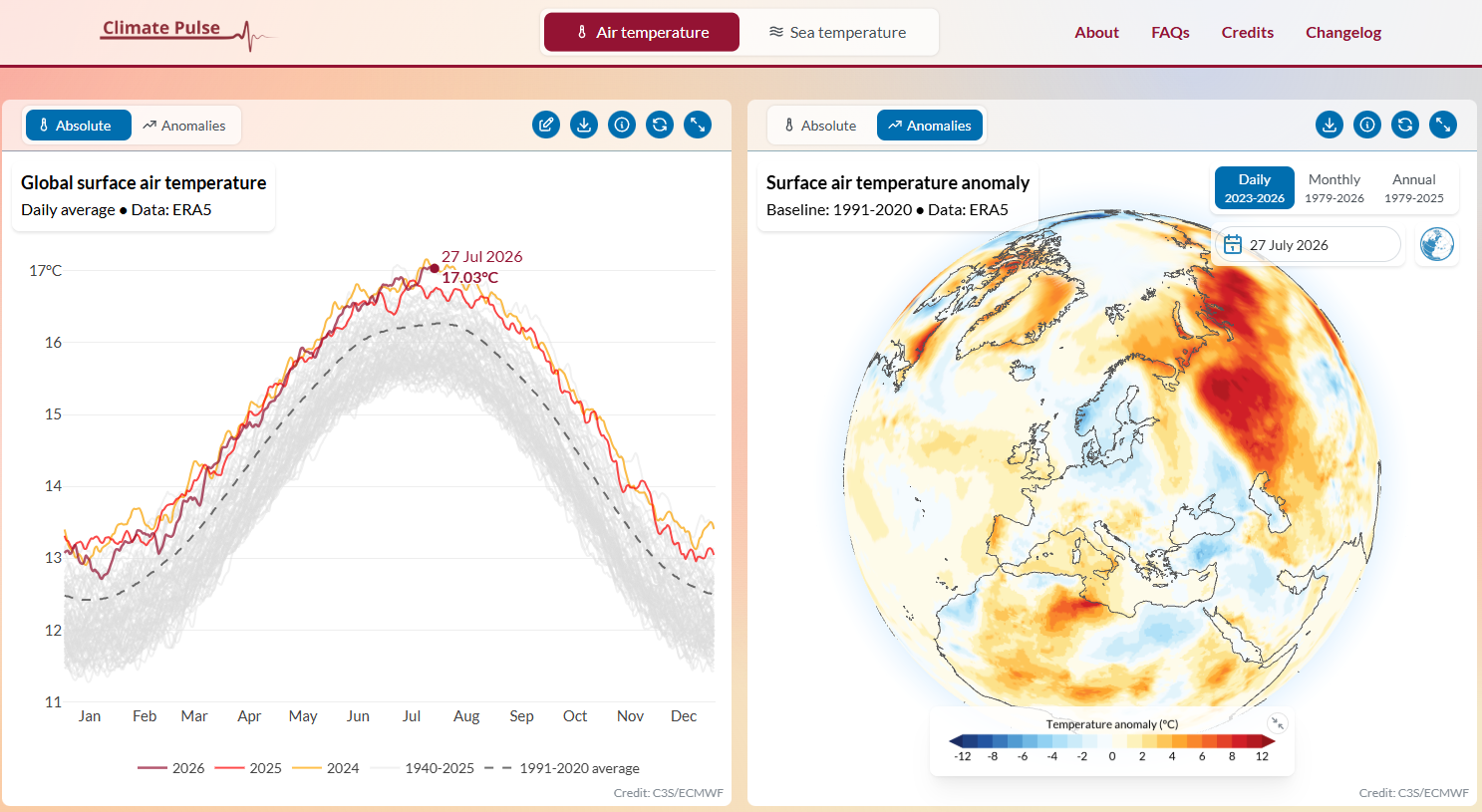Switch map panel to Absolute view
The height and width of the screenshot is (812, 1482).
coord(820,126)
